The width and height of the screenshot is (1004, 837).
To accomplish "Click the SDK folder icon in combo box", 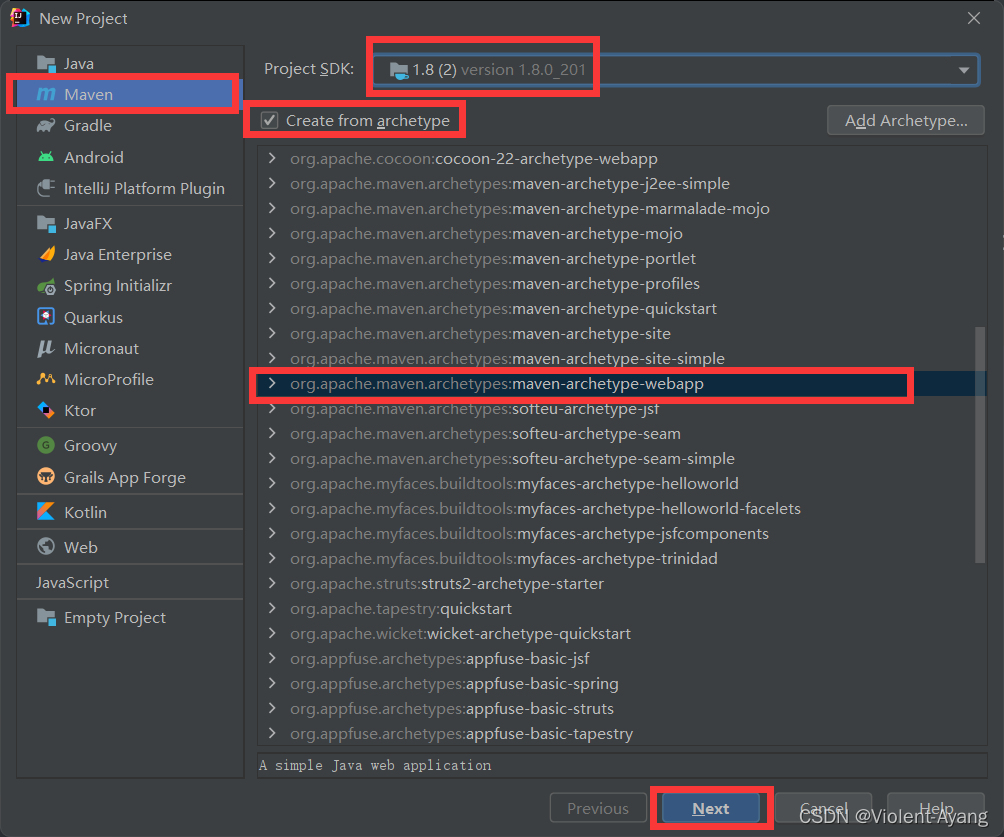I will tap(400, 70).
